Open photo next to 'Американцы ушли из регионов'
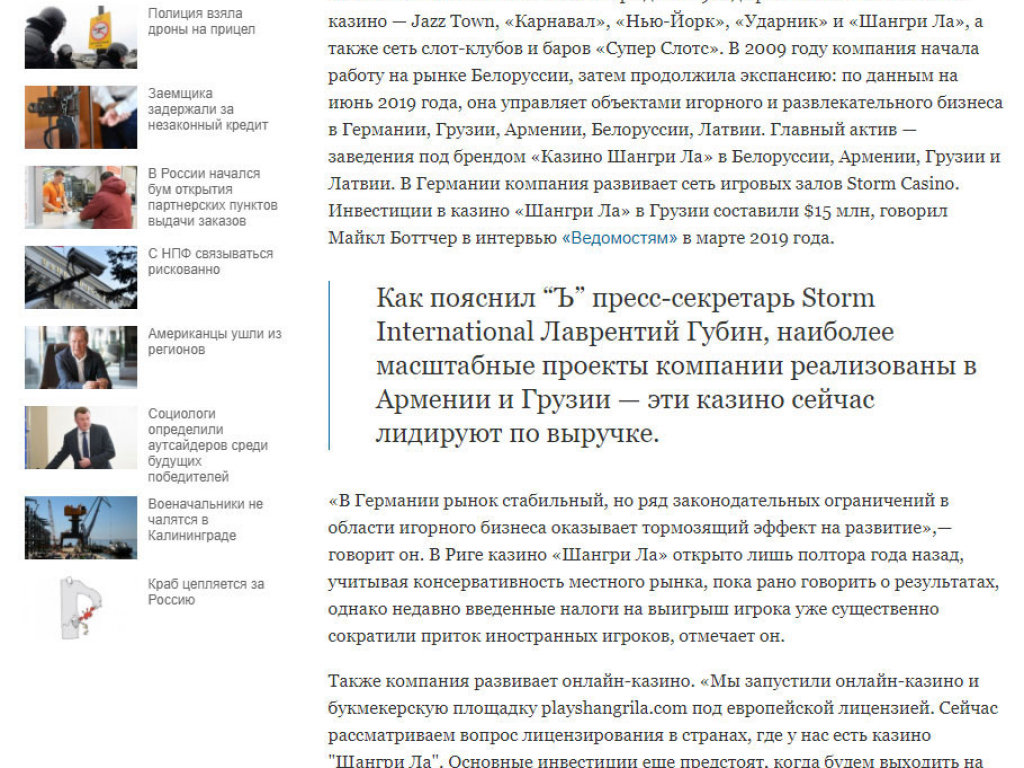The height and width of the screenshot is (768, 1024). coord(81,357)
